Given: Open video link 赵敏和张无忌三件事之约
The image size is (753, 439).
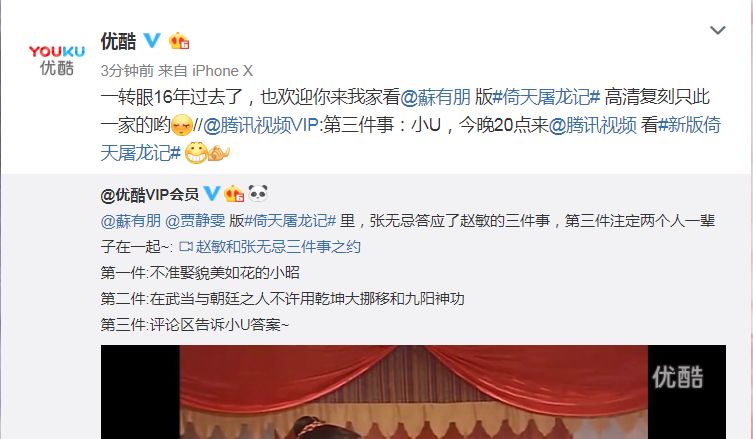Looking at the screenshot, I should [269, 246].
